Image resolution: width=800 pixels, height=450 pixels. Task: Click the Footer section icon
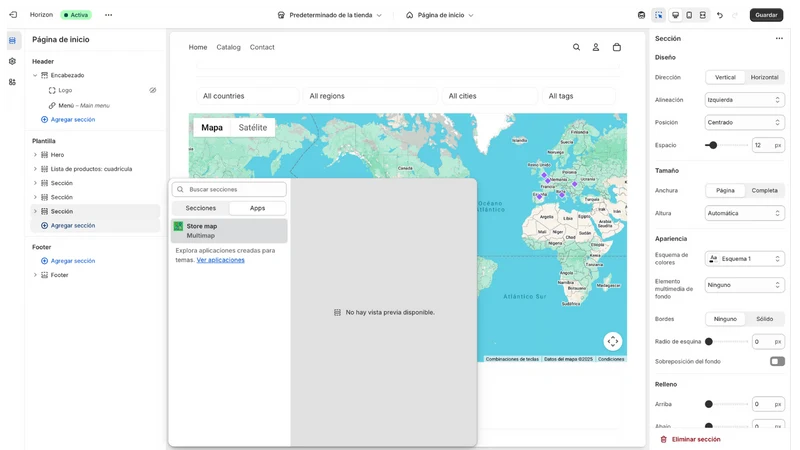coord(44,275)
